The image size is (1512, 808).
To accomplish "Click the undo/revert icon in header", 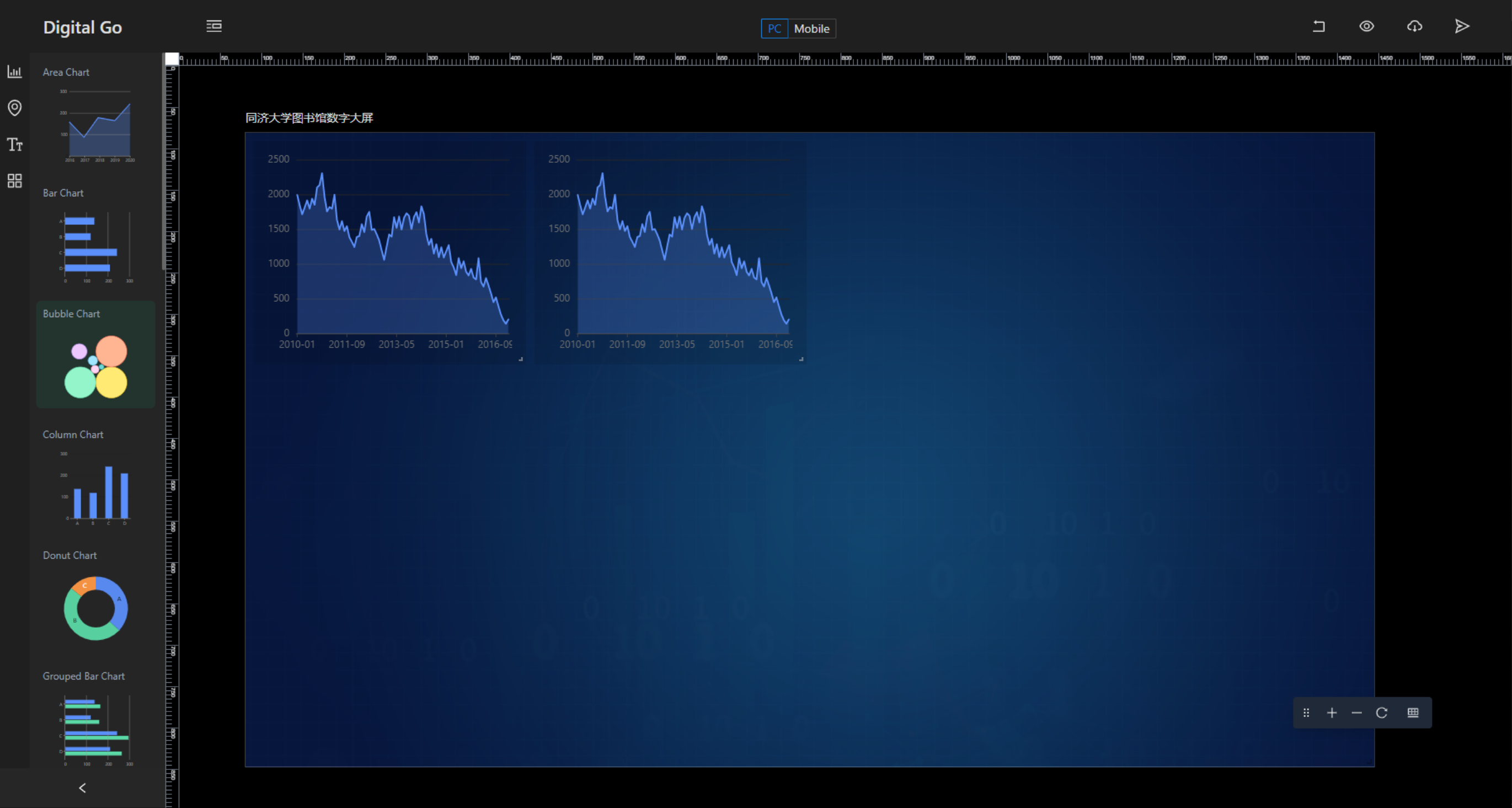I will (1319, 26).
